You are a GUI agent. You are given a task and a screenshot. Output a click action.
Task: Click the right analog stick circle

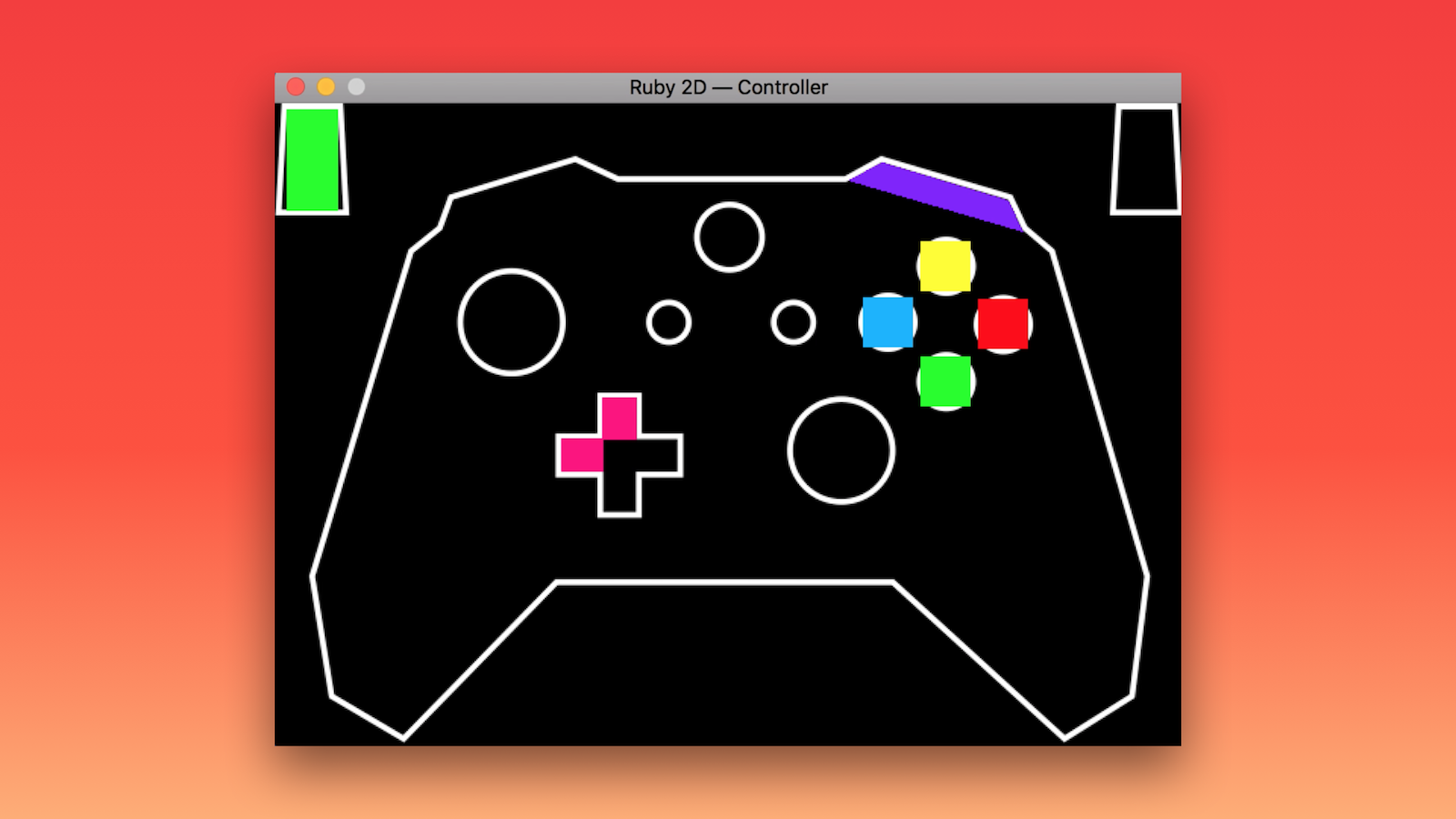841,450
